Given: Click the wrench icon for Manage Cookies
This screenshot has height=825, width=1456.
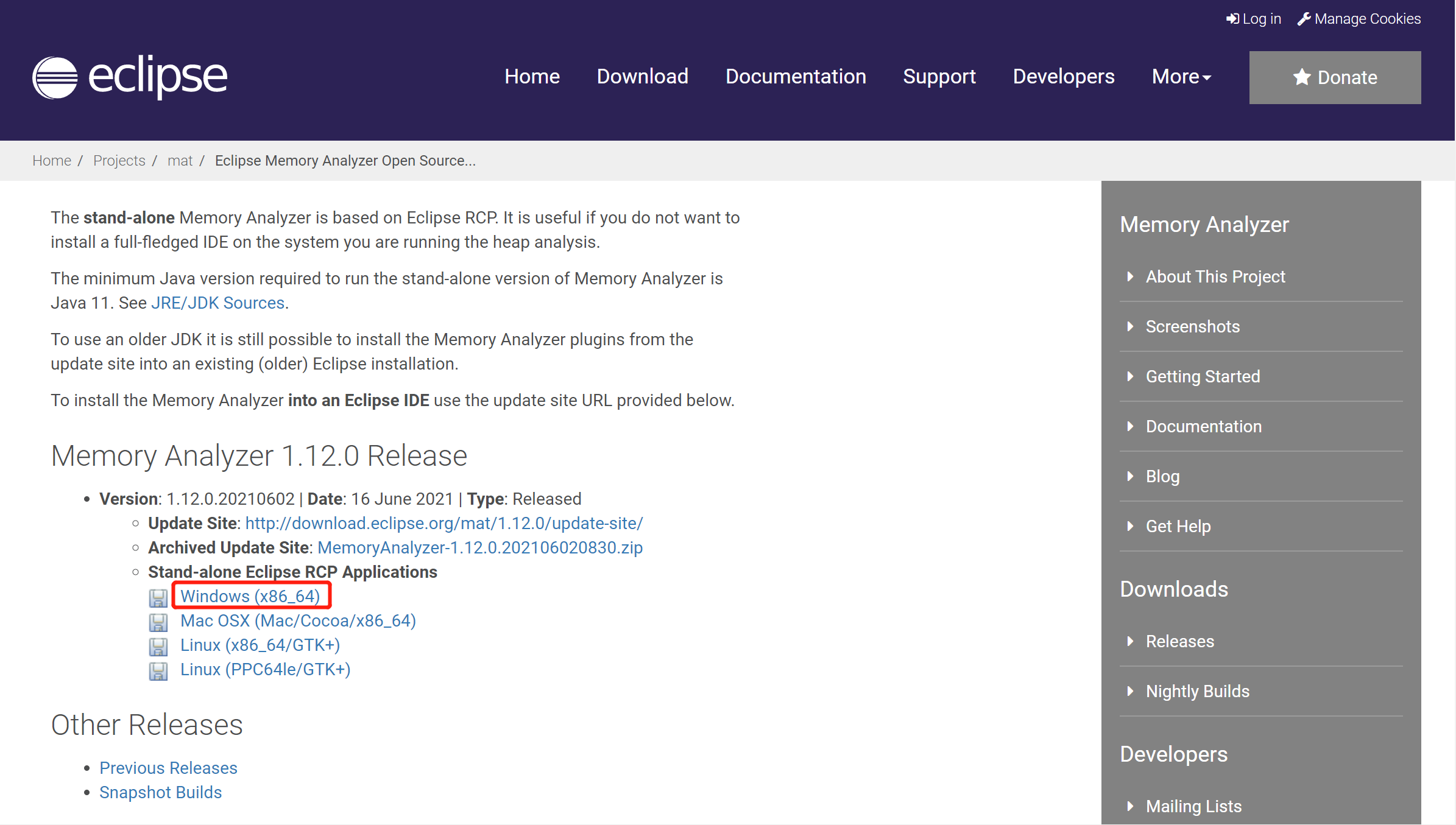Looking at the screenshot, I should tap(1304, 19).
